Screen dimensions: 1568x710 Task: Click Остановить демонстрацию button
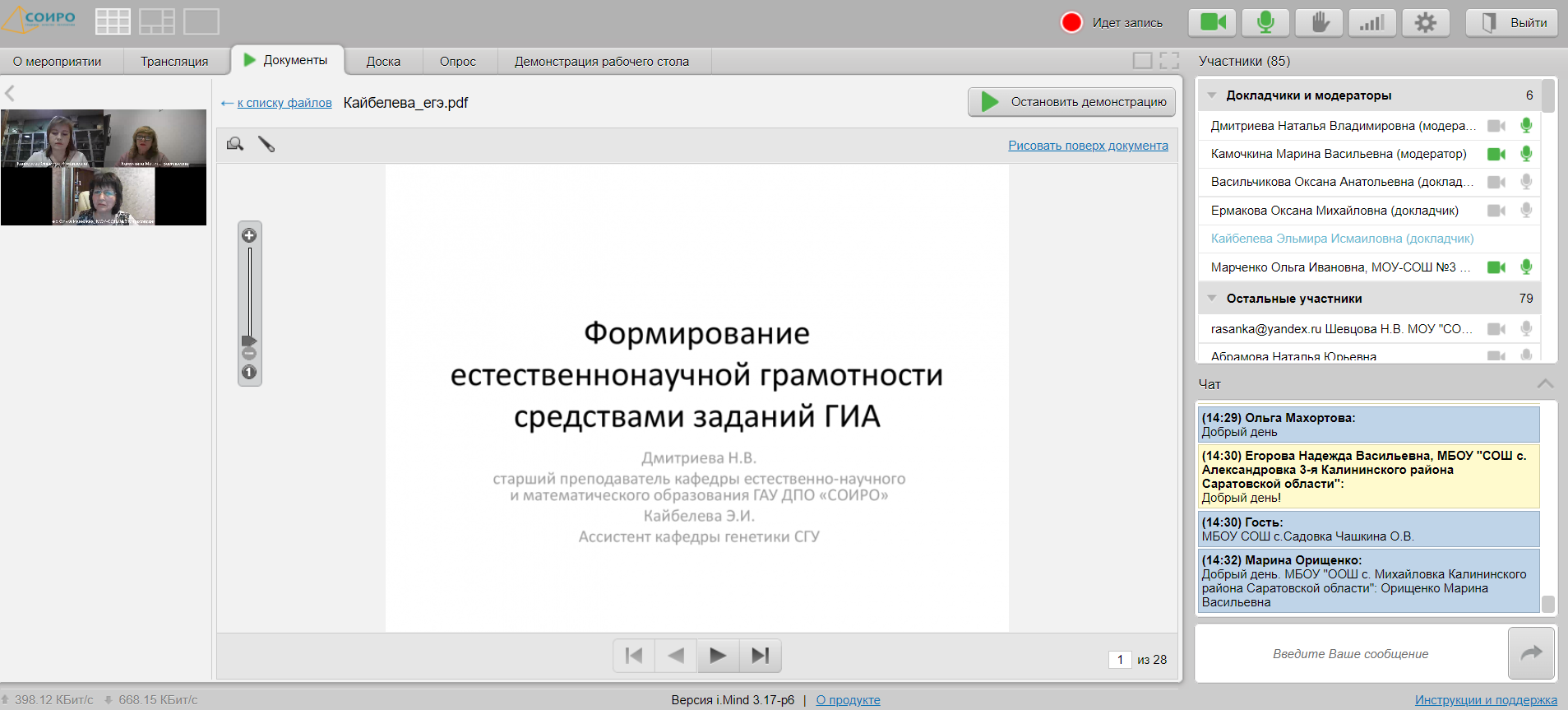click(1071, 102)
